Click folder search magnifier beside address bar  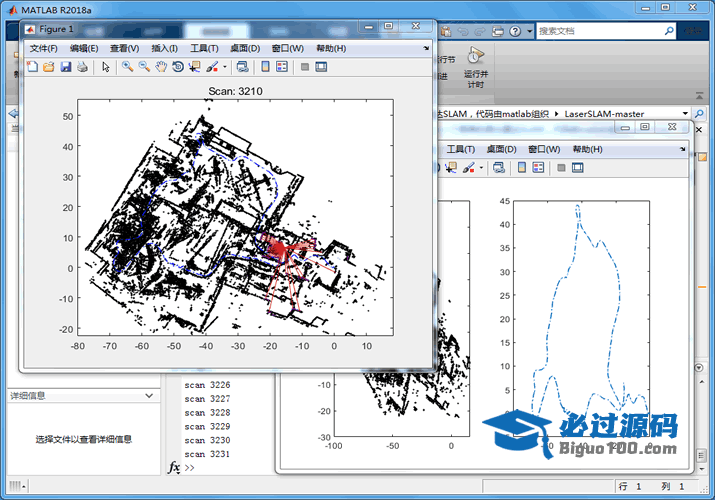click(699, 113)
